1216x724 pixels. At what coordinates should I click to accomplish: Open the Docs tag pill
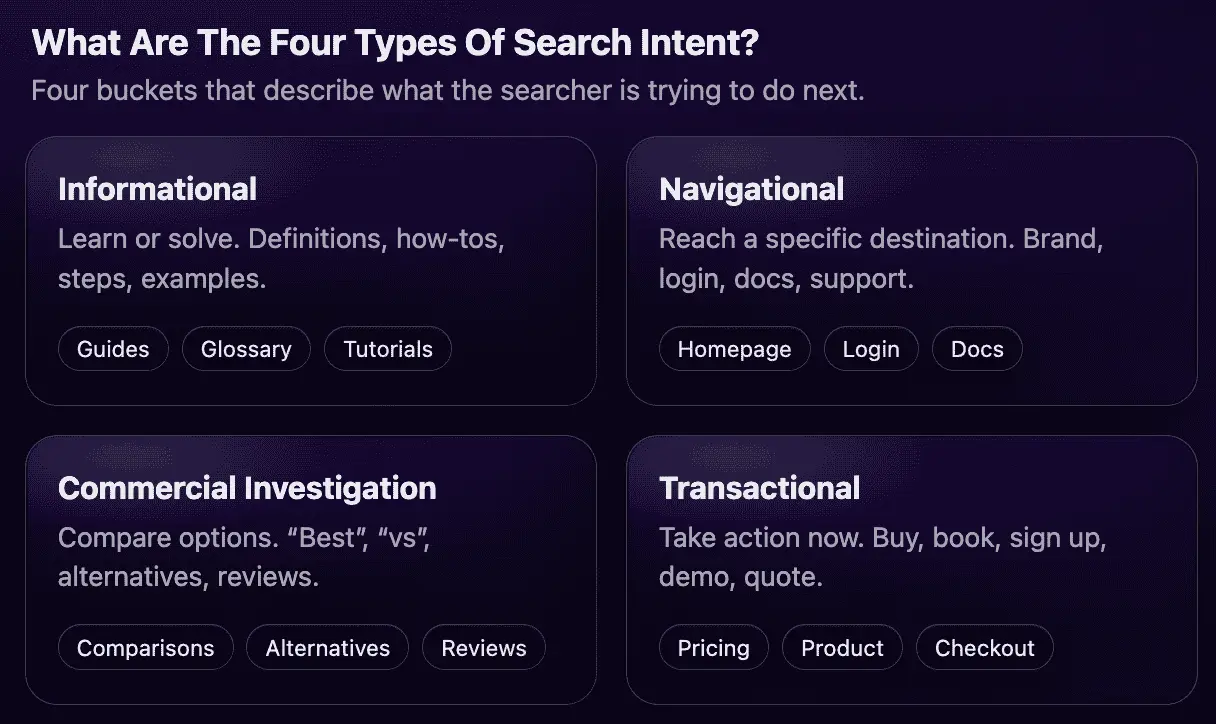click(977, 349)
